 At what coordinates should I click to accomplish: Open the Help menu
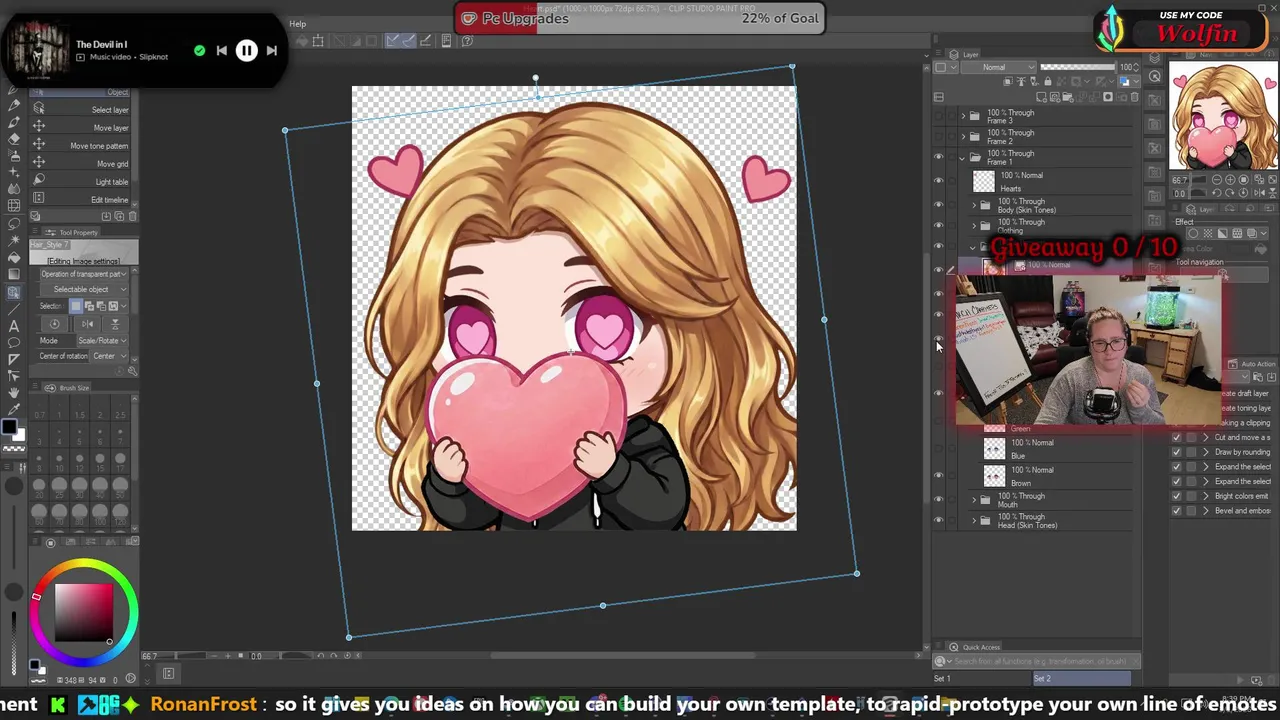[x=298, y=24]
